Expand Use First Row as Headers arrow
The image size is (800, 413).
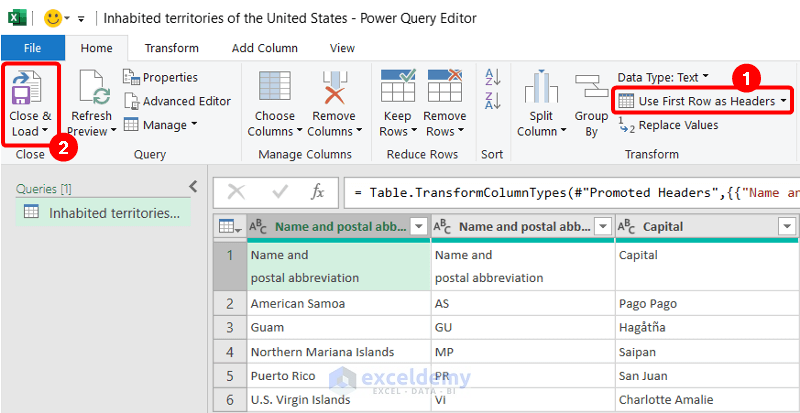coord(783,101)
